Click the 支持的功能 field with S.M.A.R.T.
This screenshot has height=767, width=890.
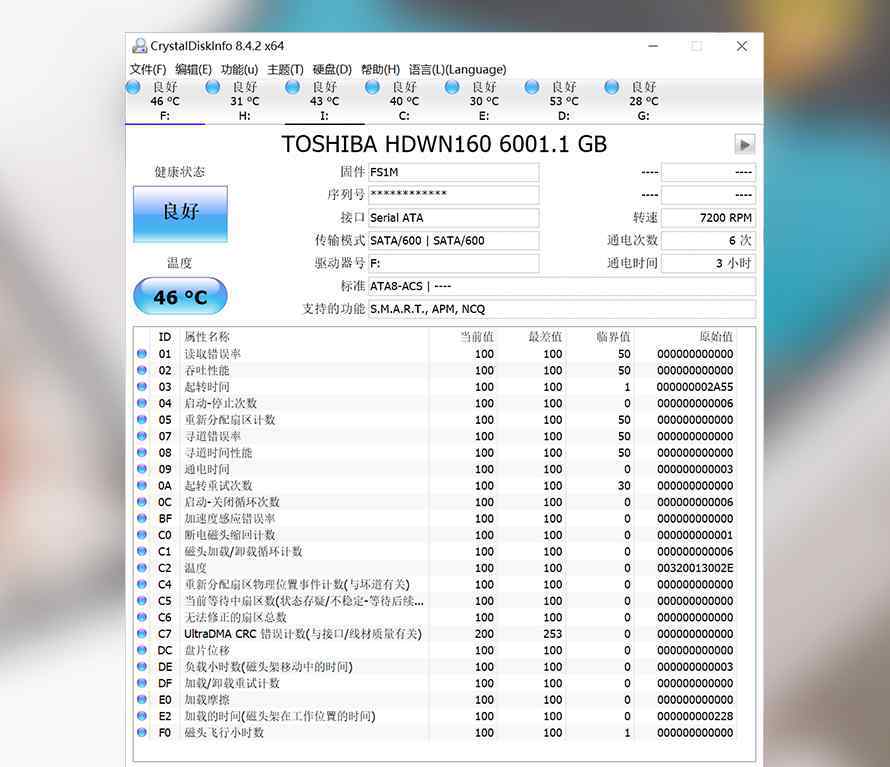pyautogui.click(x=562, y=309)
